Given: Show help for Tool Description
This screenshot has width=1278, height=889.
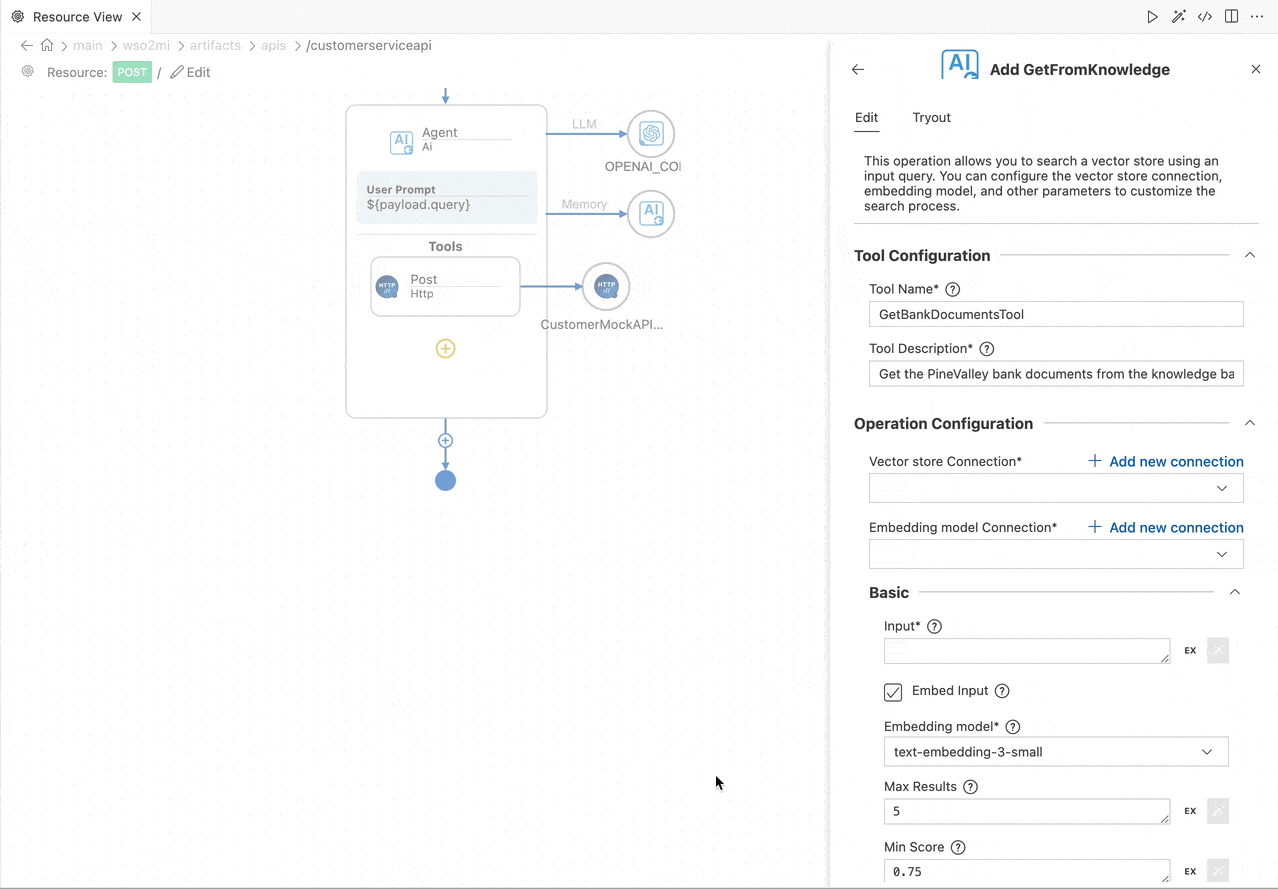Looking at the screenshot, I should (986, 349).
